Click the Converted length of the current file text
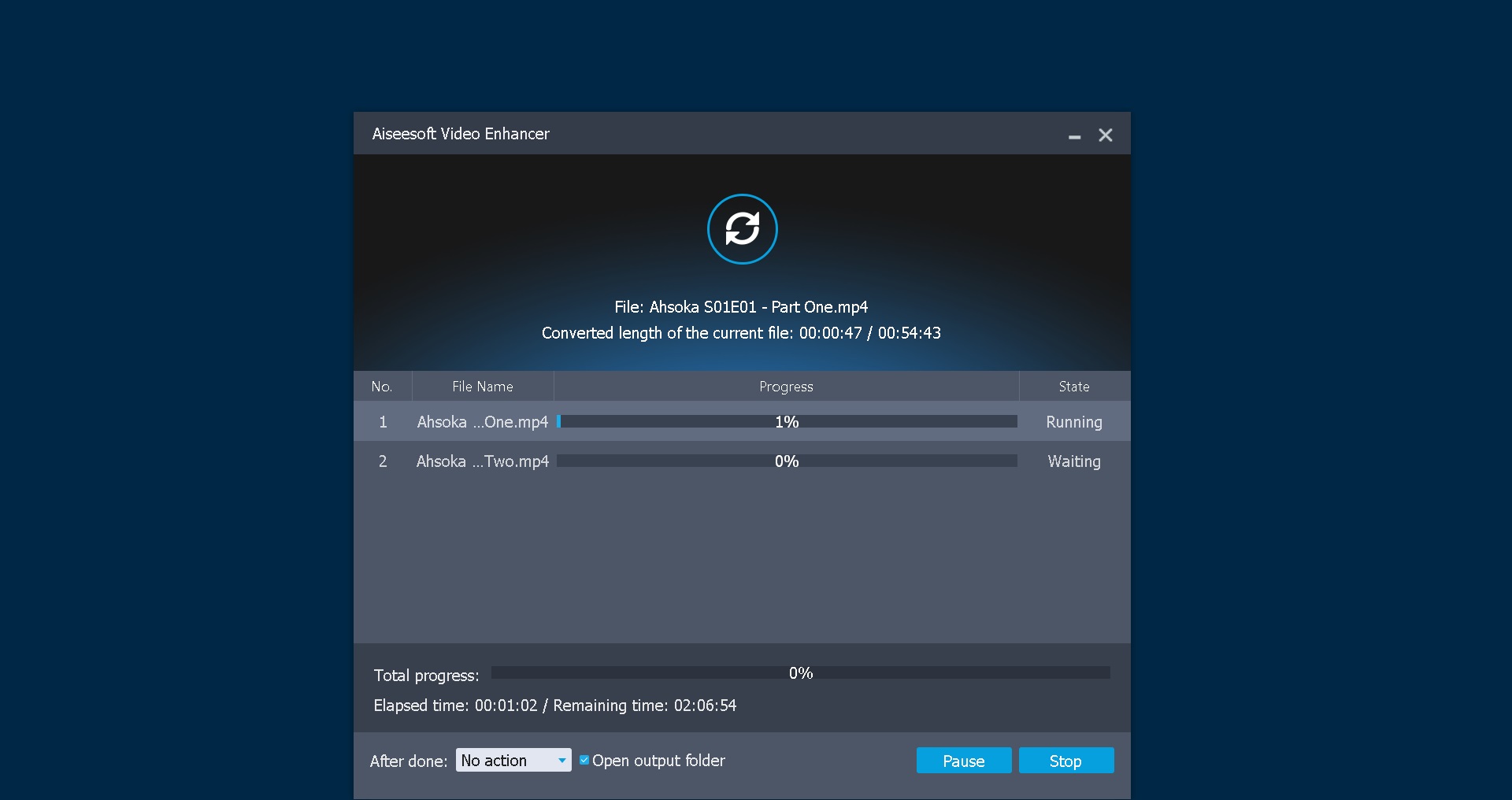 coord(741,333)
